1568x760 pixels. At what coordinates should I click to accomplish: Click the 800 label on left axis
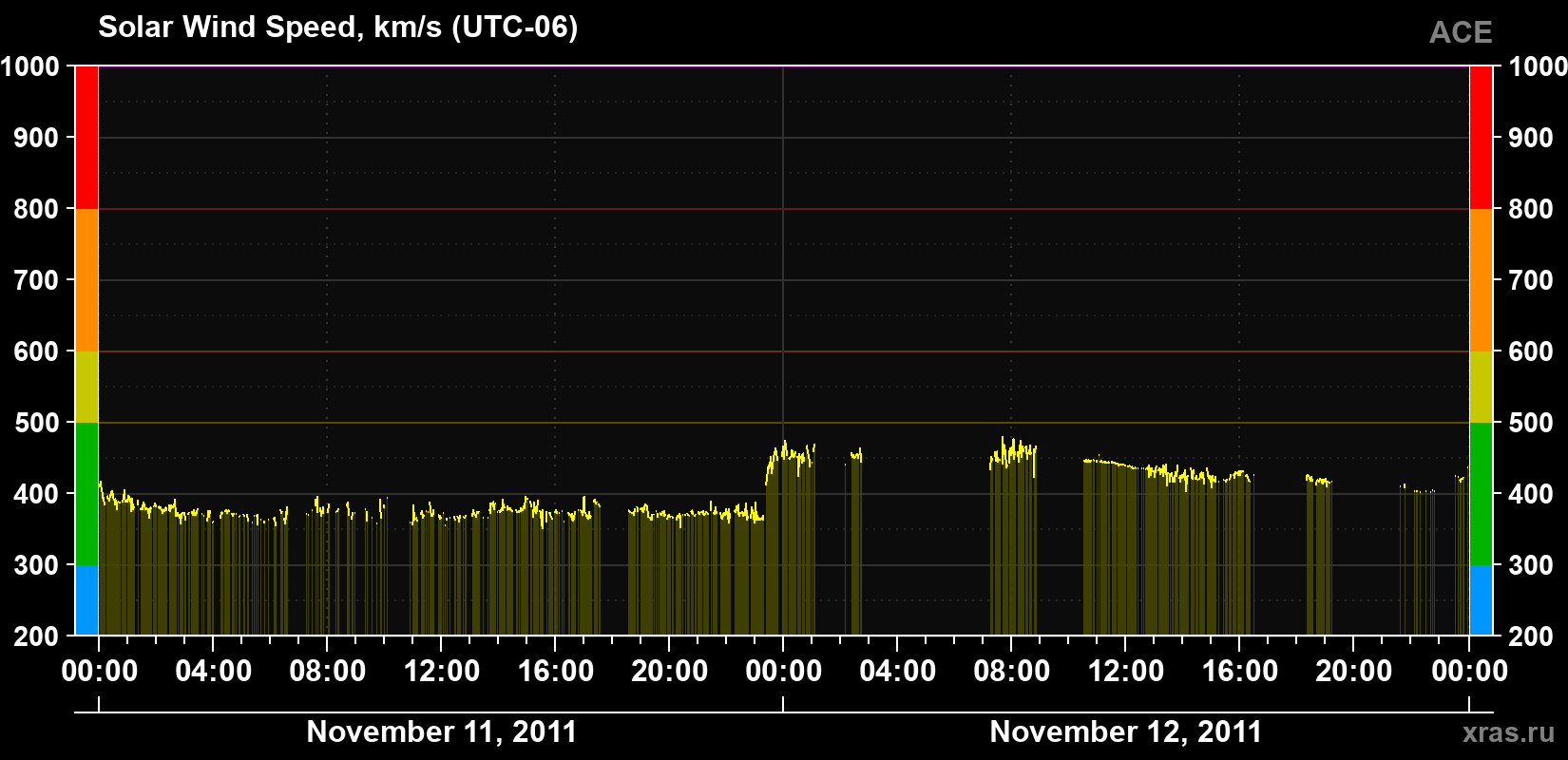point(37,209)
